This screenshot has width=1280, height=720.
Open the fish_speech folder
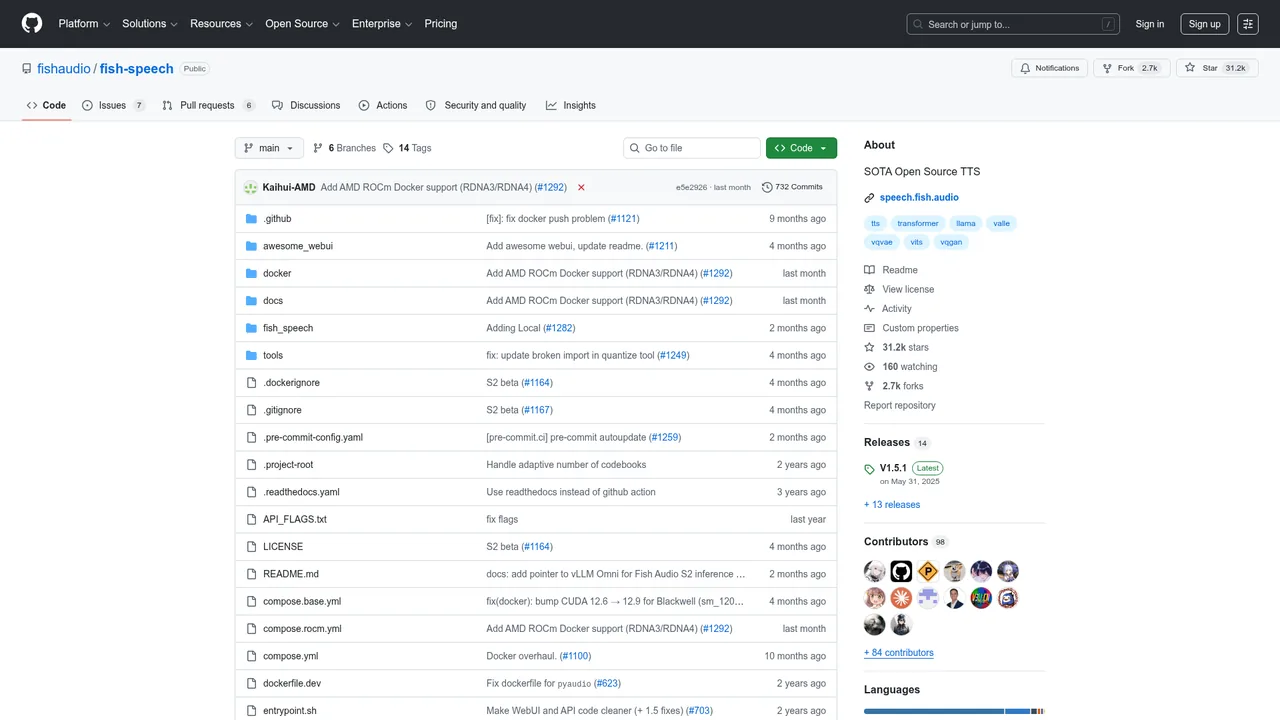(x=288, y=328)
